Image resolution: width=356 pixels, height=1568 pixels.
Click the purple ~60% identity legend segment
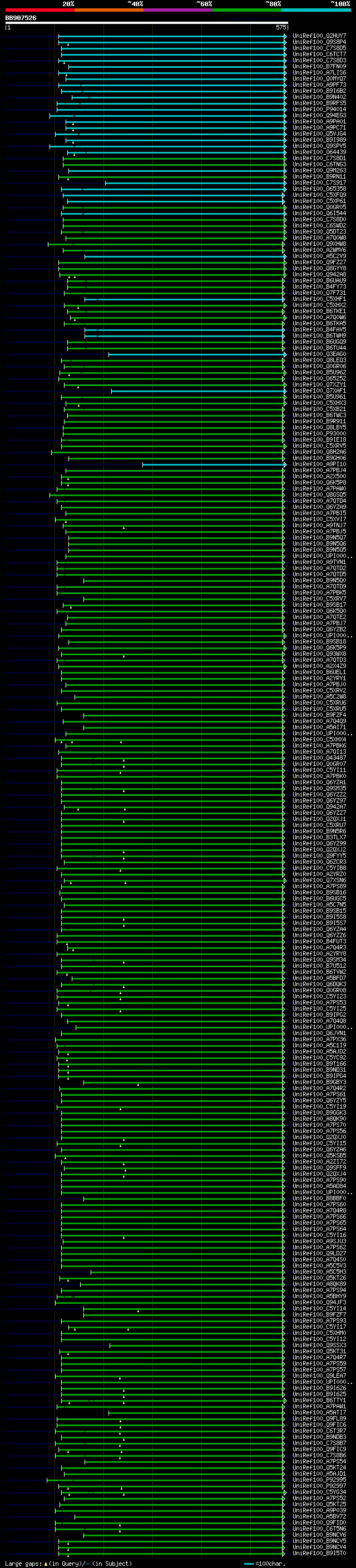click(x=177, y=10)
